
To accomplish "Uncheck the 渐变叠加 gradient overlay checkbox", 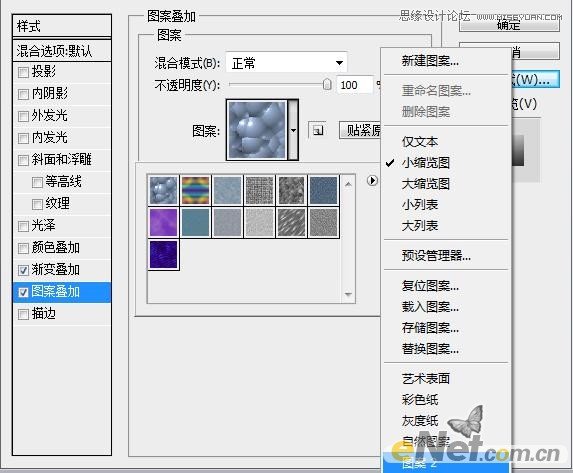I will 23,270.
